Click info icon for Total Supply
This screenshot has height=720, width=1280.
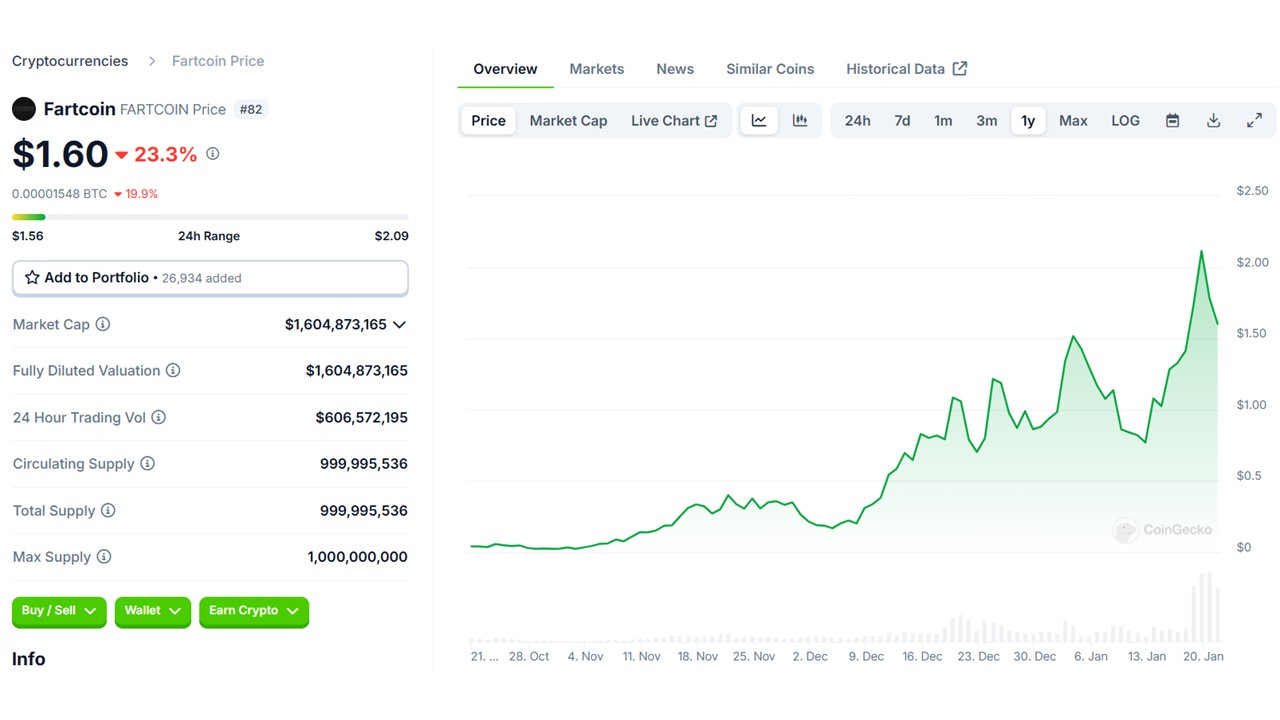point(108,510)
